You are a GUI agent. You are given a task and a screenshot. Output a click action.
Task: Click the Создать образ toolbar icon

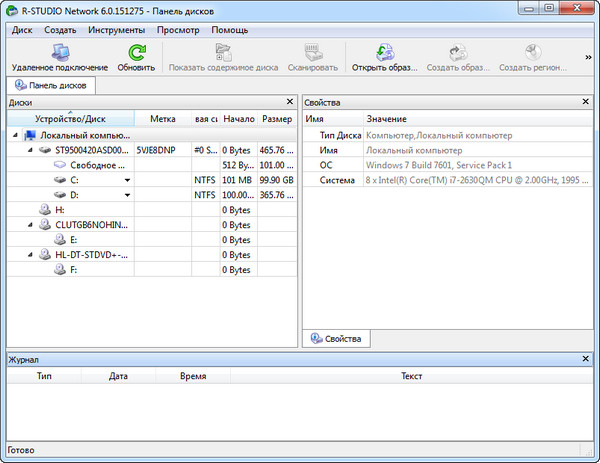coord(458,52)
